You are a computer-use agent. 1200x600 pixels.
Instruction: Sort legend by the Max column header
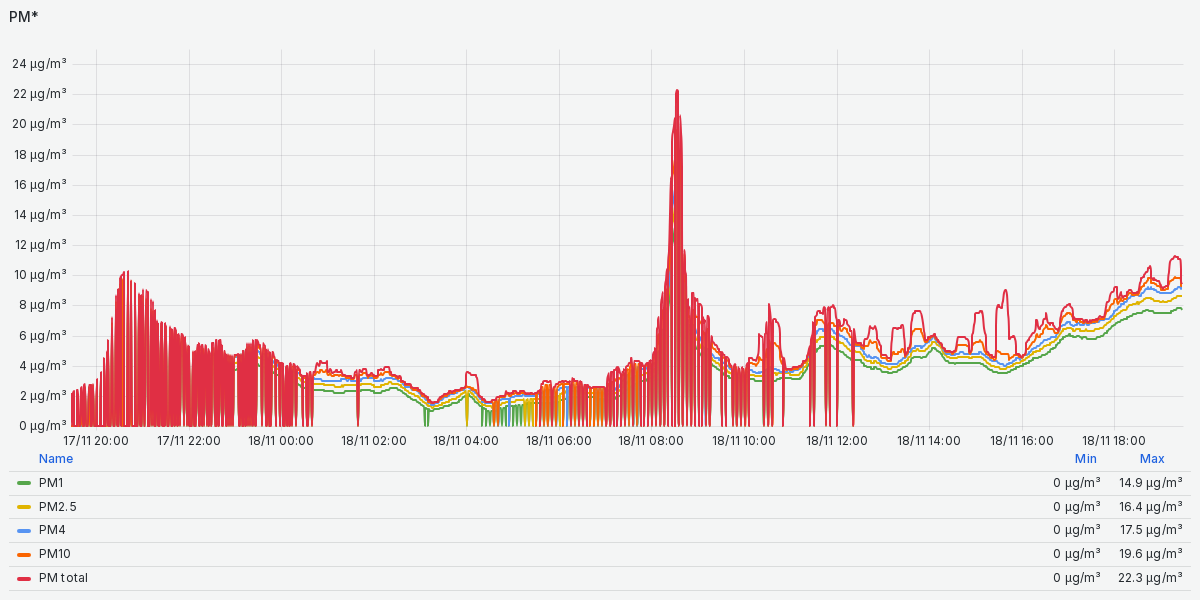pos(1152,459)
